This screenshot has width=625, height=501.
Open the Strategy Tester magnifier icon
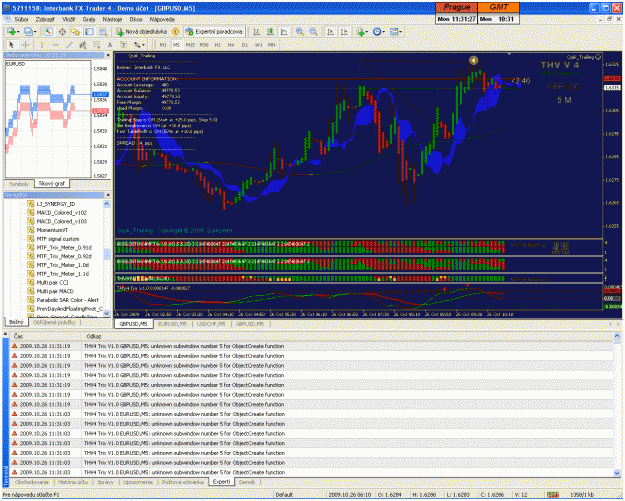tap(103, 31)
